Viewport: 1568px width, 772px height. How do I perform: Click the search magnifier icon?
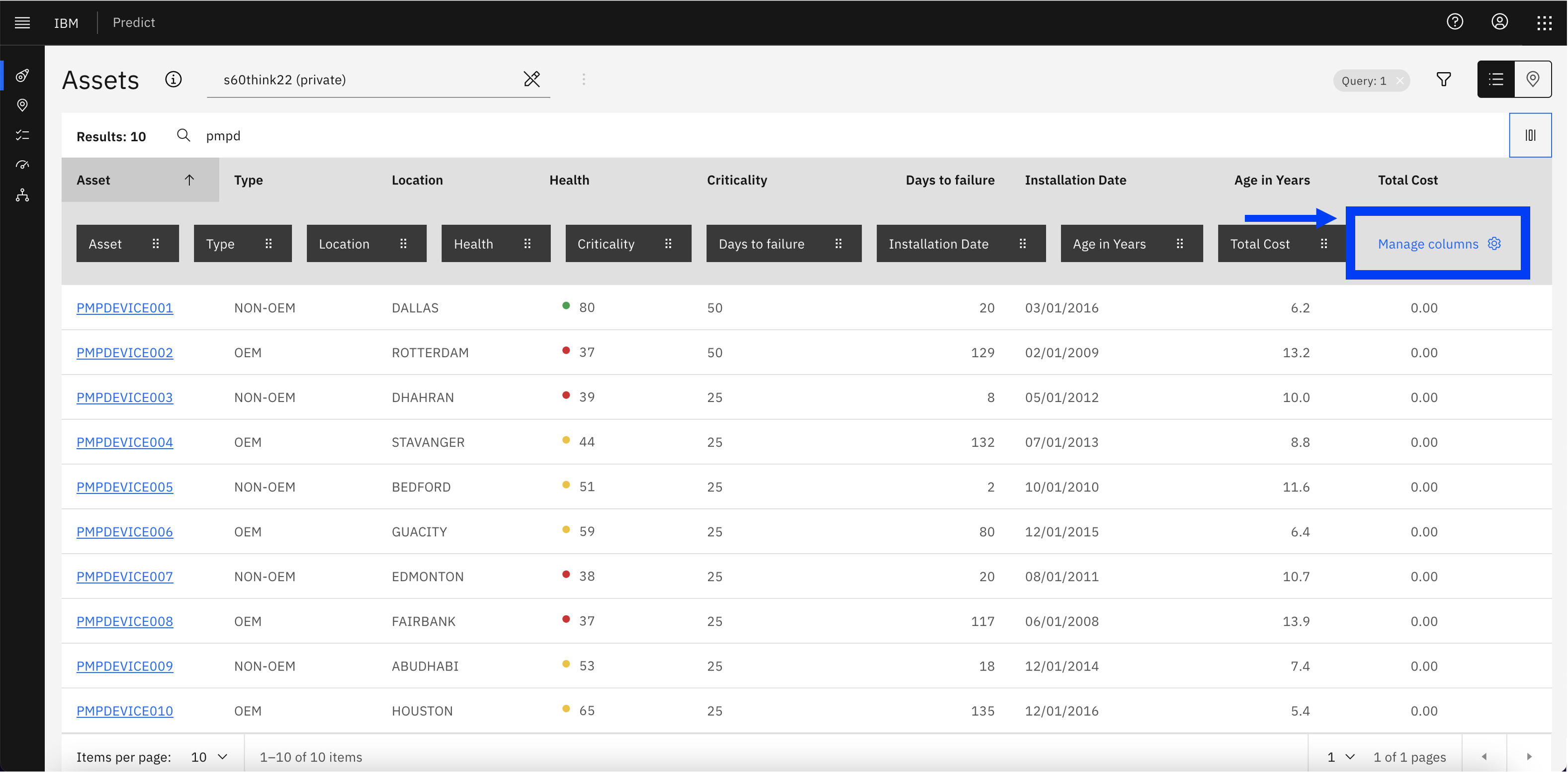(x=183, y=135)
